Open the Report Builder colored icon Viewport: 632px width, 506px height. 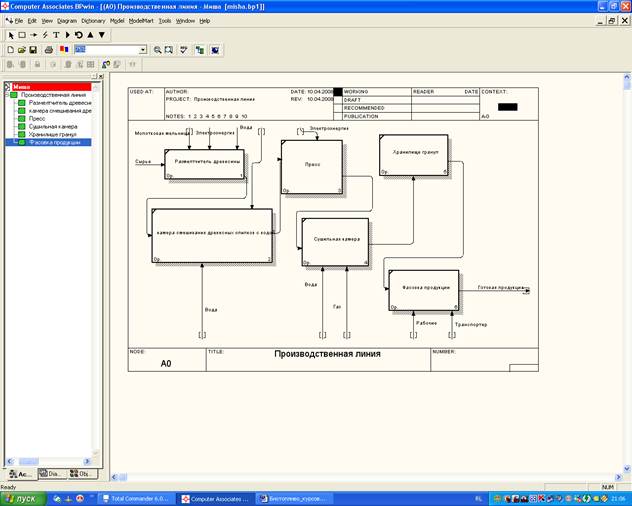[x=64, y=50]
